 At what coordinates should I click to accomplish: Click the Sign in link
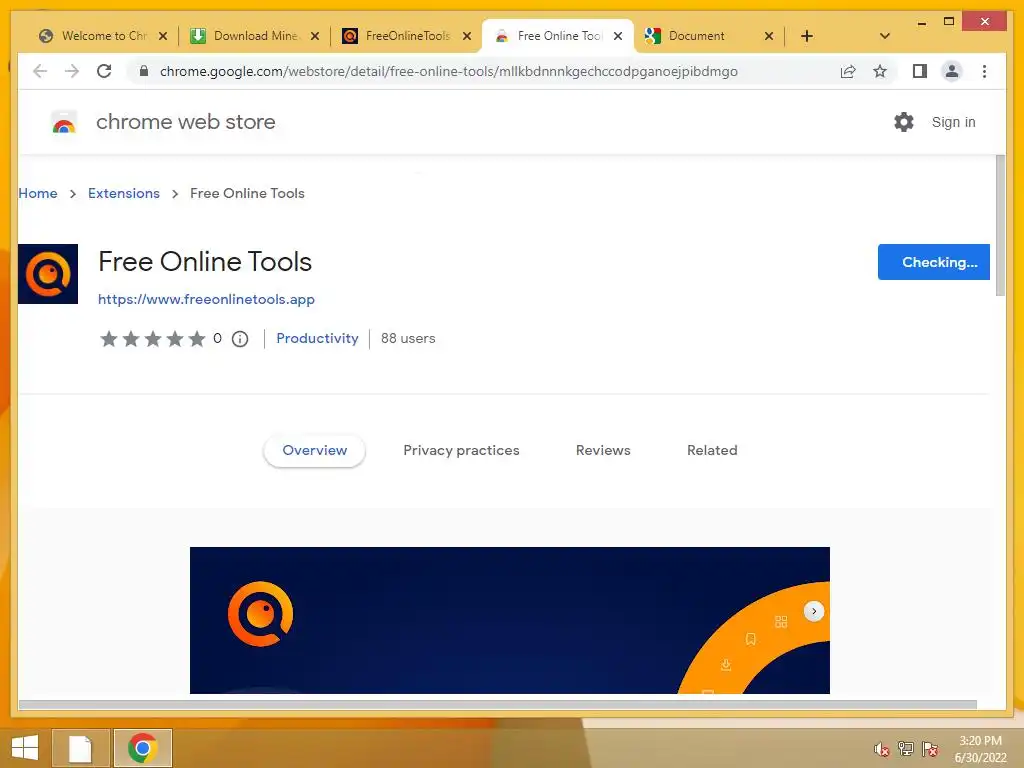point(953,122)
